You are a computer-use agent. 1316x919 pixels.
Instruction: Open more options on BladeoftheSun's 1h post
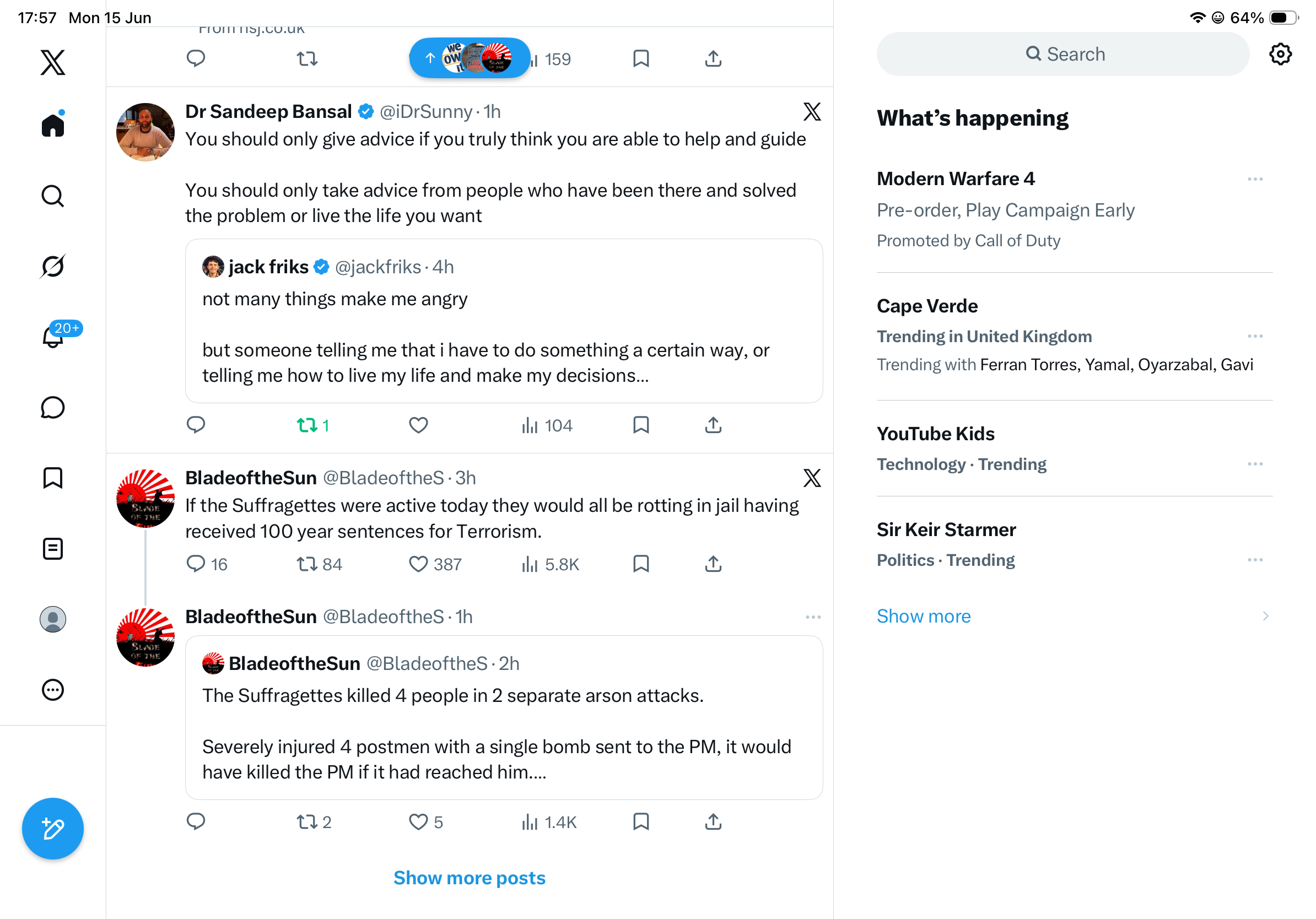click(x=813, y=617)
